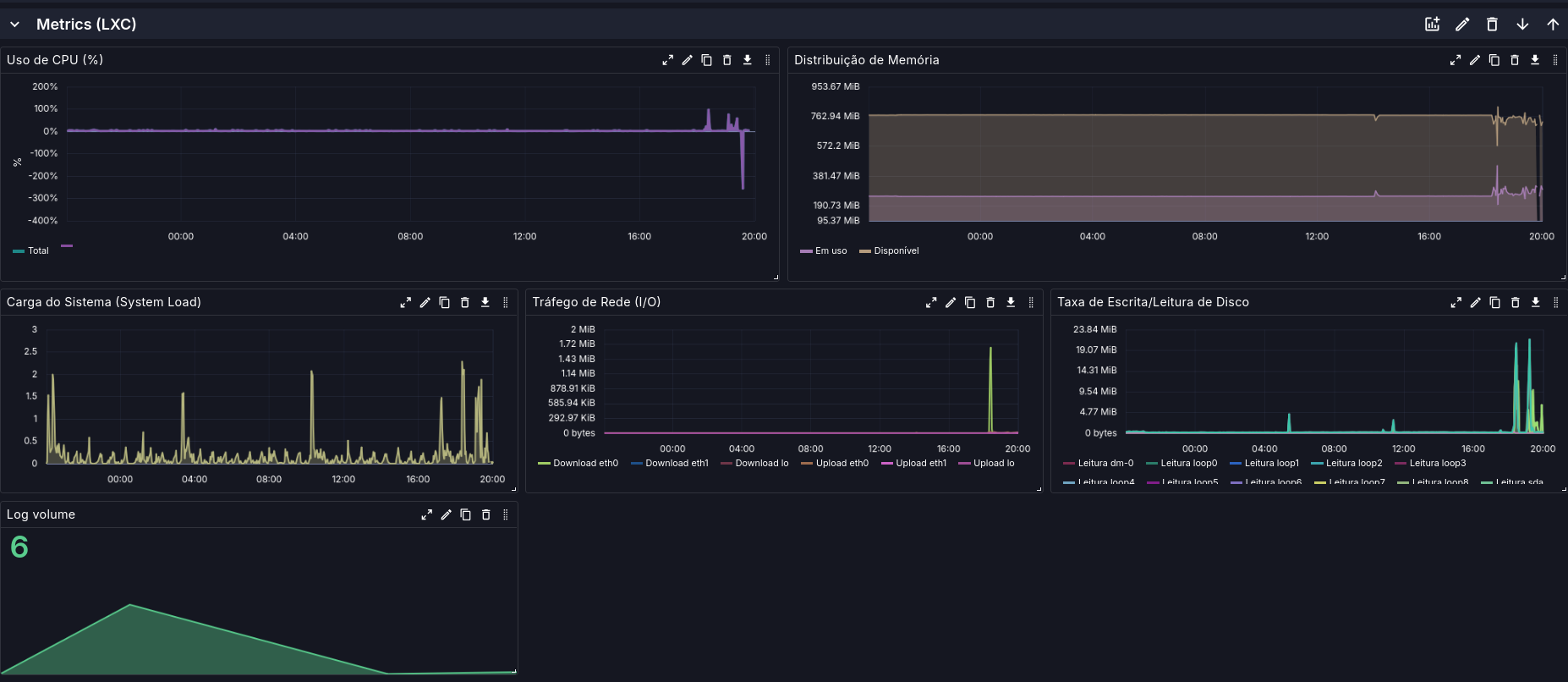
Task: Download Taxa de Escrita/Leitura de Disco data
Action: click(x=1535, y=302)
